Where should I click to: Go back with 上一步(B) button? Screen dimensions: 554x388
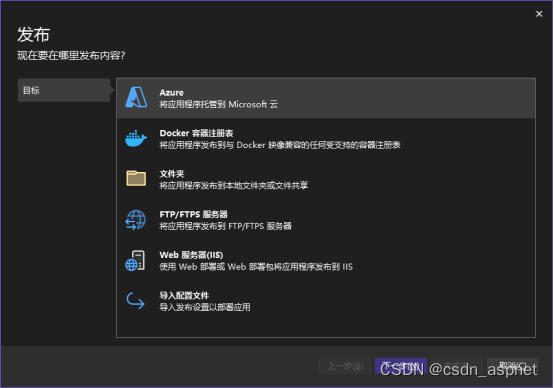tap(345, 366)
